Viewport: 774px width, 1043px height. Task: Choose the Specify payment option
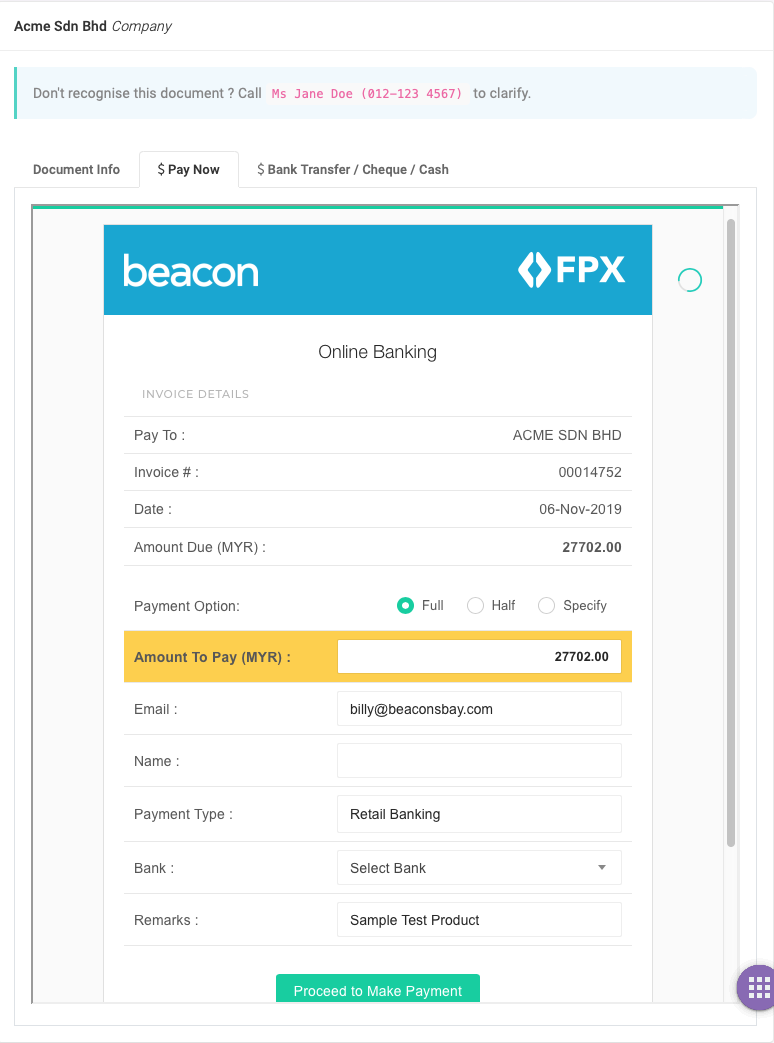point(546,605)
